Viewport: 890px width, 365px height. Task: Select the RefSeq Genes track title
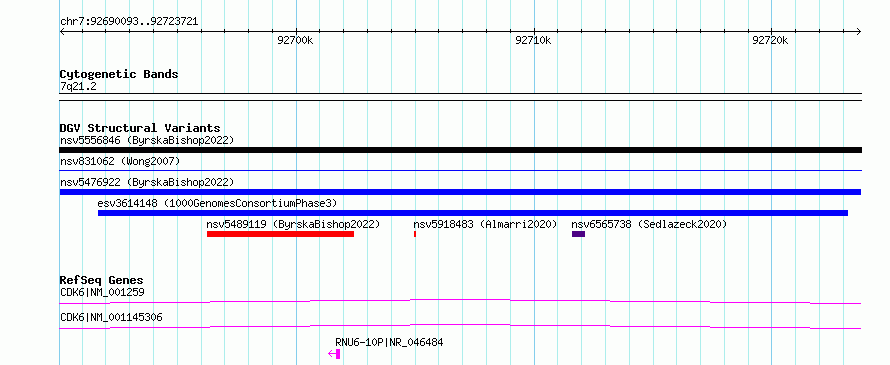click(x=102, y=280)
